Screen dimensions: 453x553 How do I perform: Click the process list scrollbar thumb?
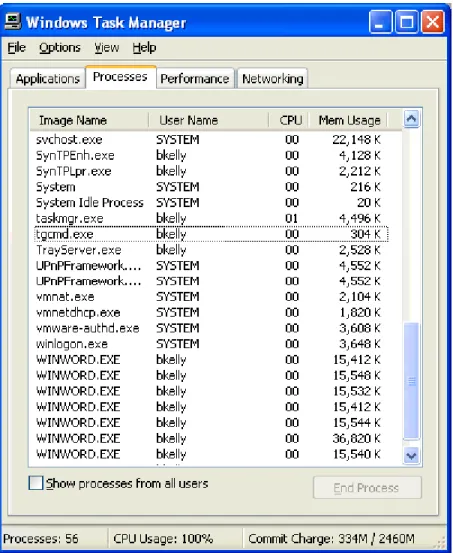click(x=411, y=381)
